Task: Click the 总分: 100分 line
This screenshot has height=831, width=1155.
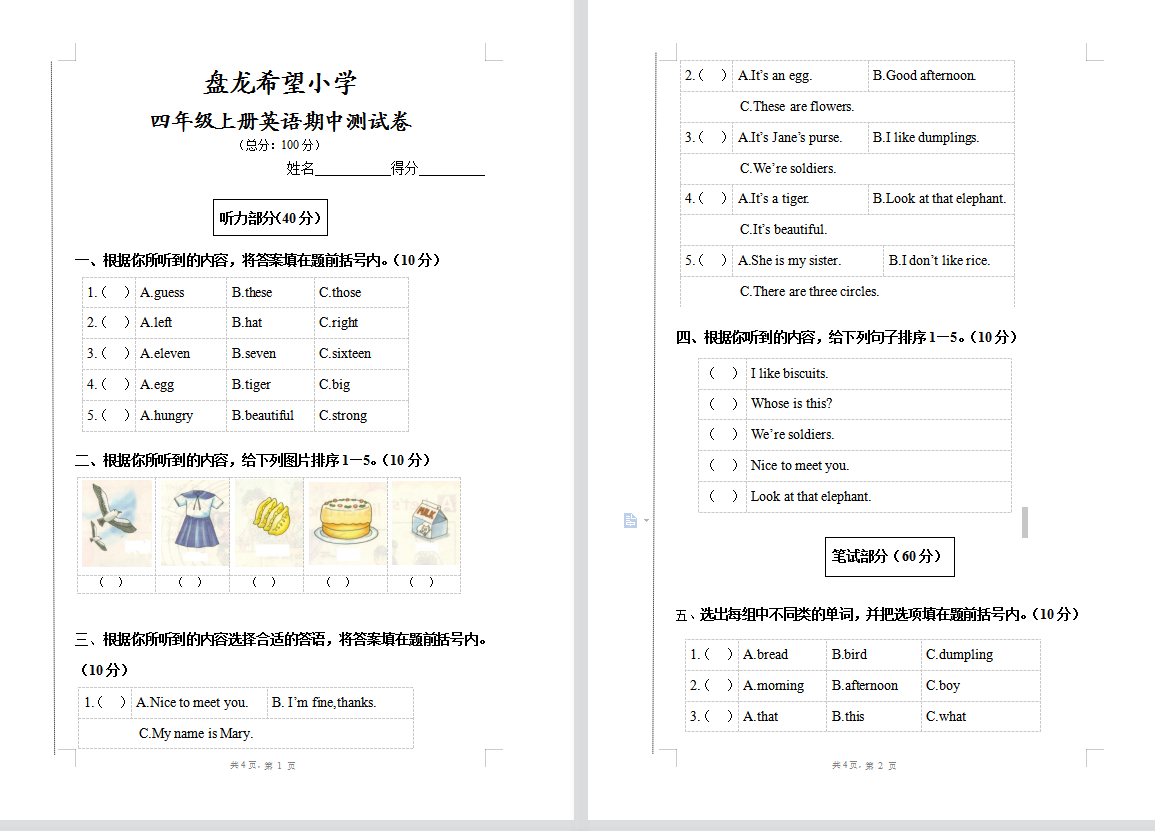Action: tap(279, 145)
